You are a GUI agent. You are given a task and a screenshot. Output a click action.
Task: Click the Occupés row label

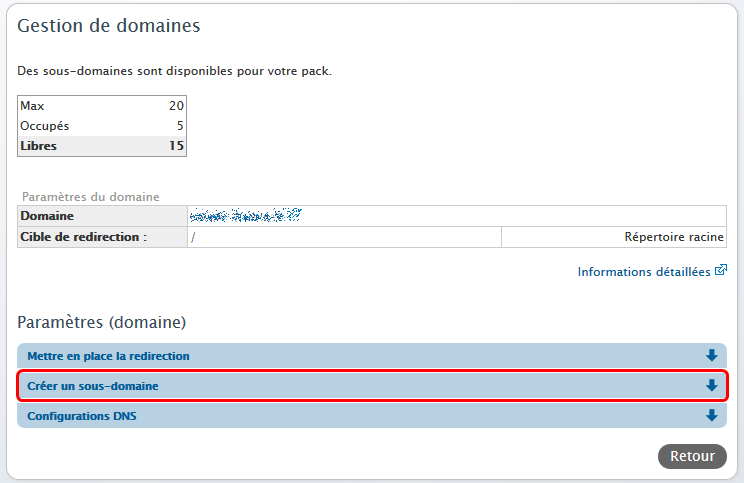tap(45, 126)
